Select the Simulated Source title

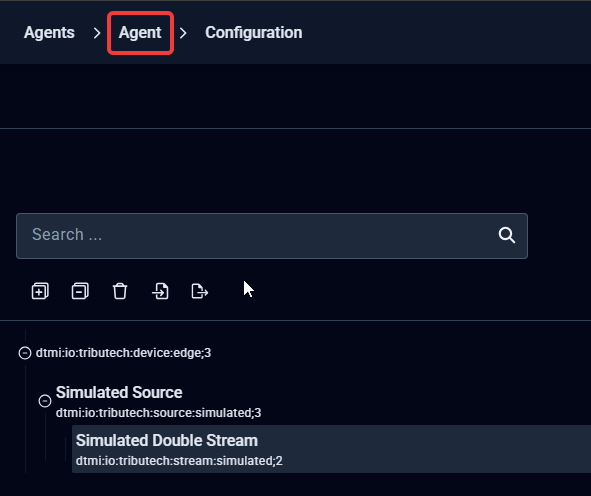click(x=119, y=392)
